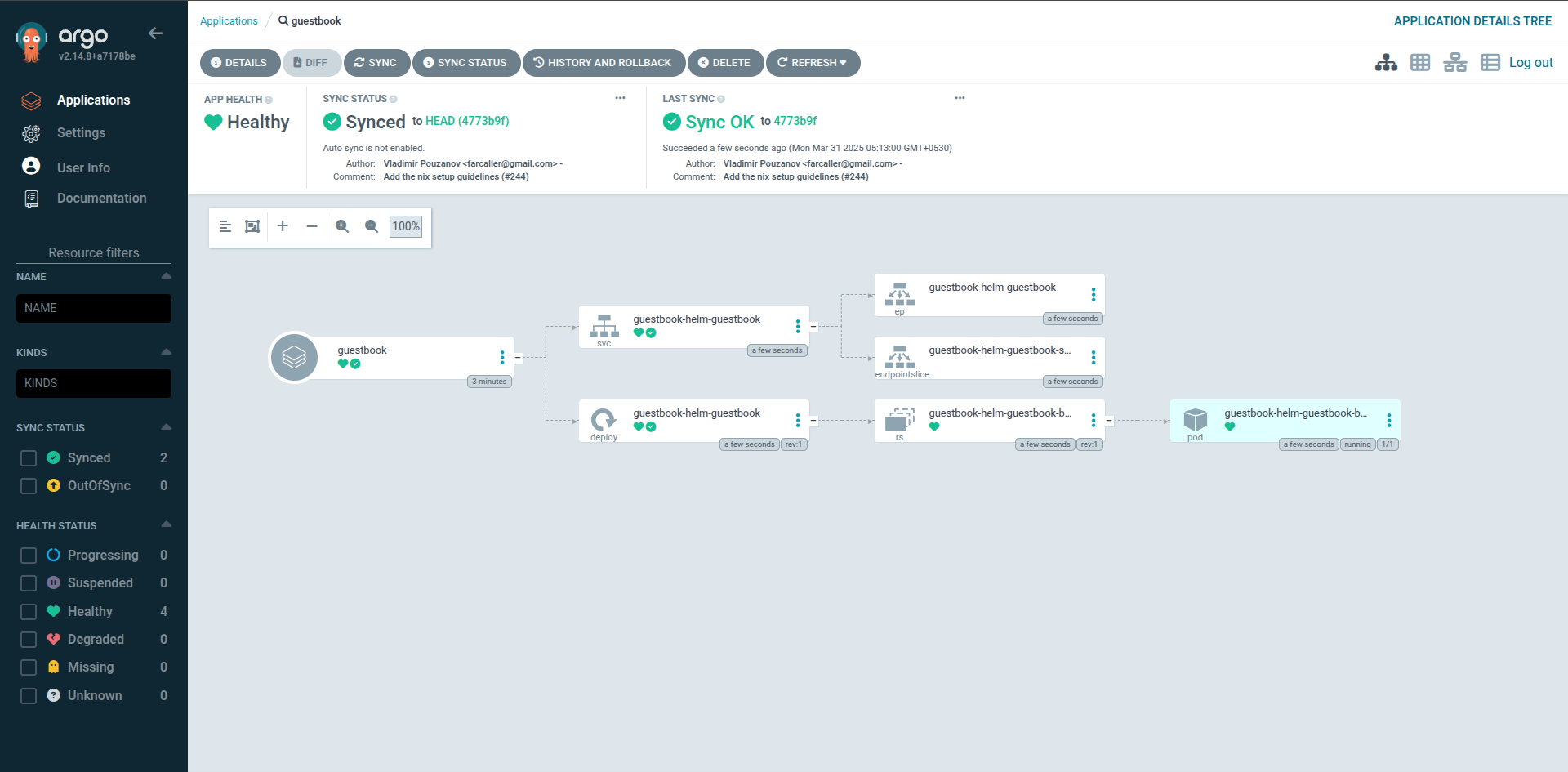Click the 100% zoom level box
This screenshot has height=772, width=1568.
(x=406, y=226)
